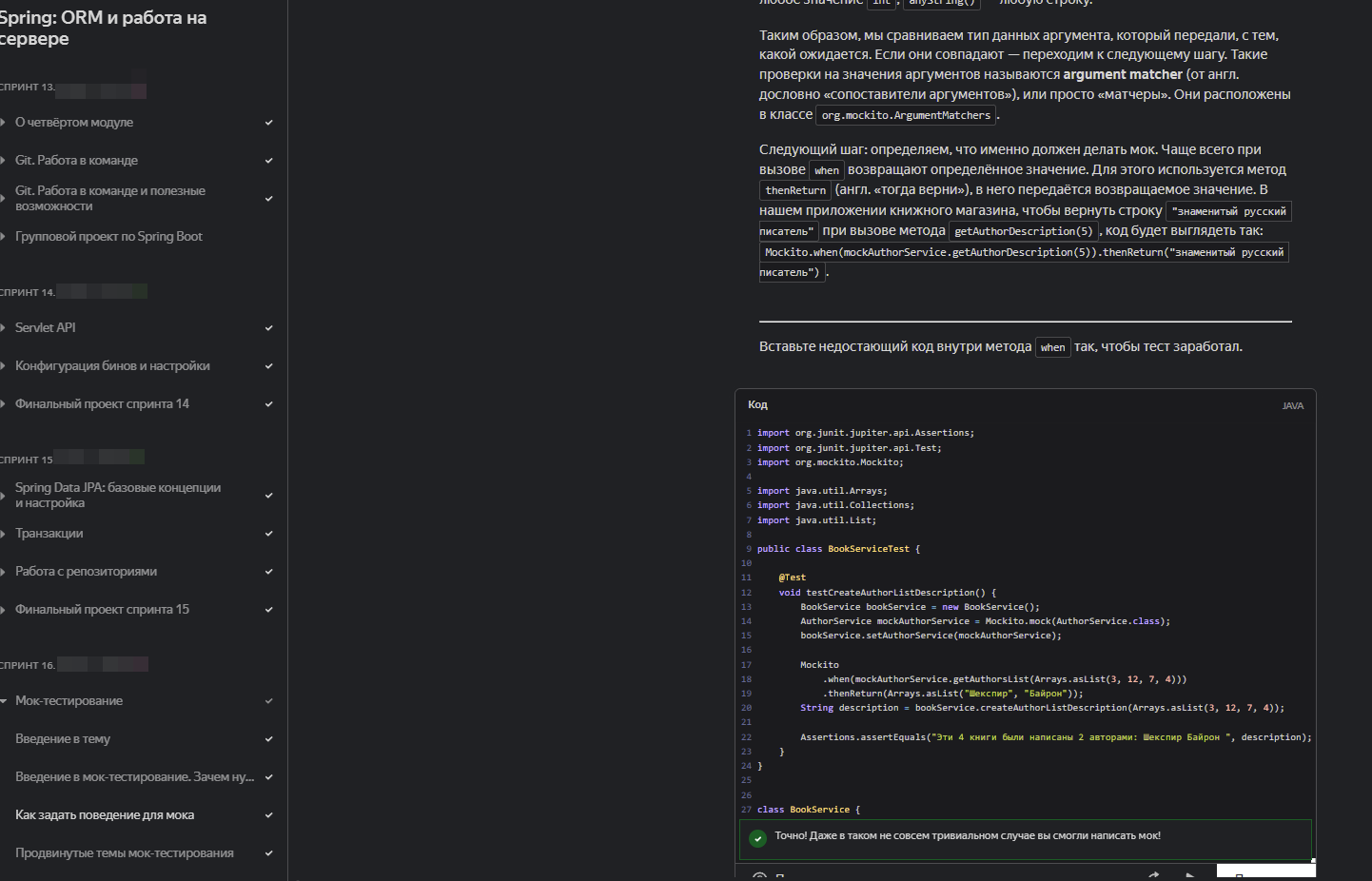Place cursor on the .when(mockAuthorService.getAuthorsList line
Screen dimensions: 1372x881
[x=1005, y=679]
